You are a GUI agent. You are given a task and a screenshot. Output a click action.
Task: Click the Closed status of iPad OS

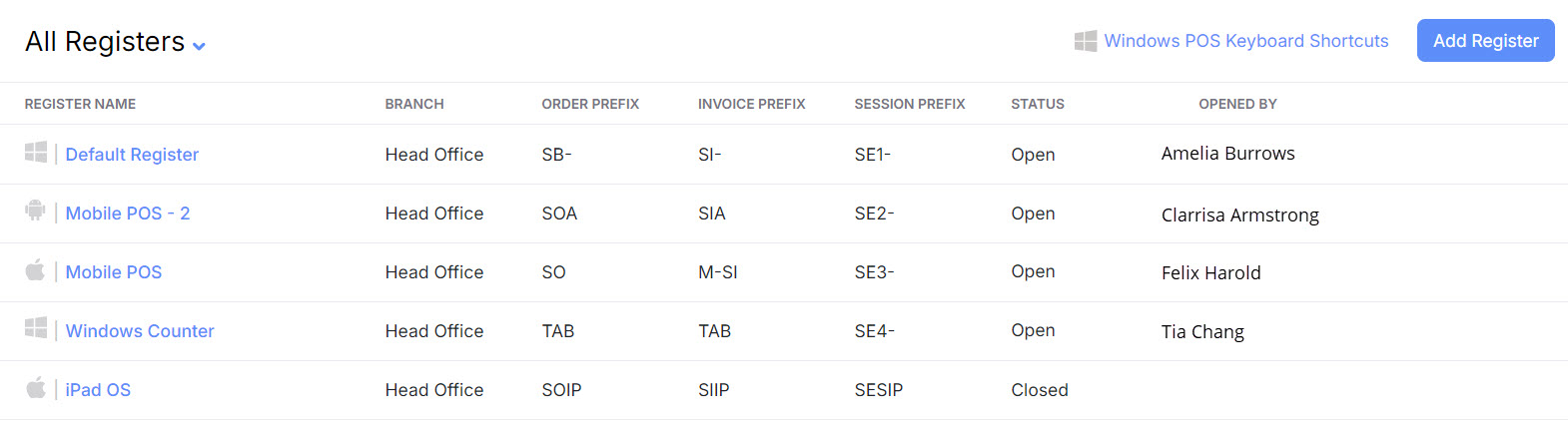(1040, 390)
